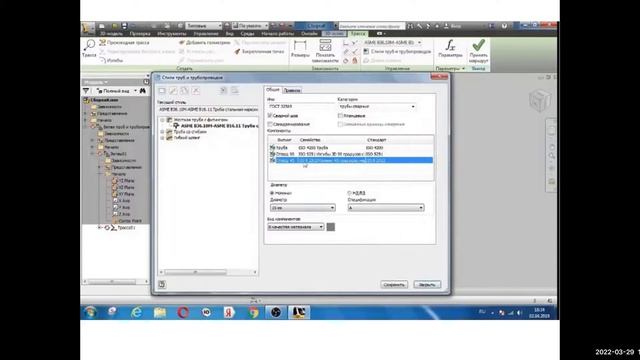Expand the Труба со сгибами node
This screenshot has width=640, height=360.
(162, 132)
